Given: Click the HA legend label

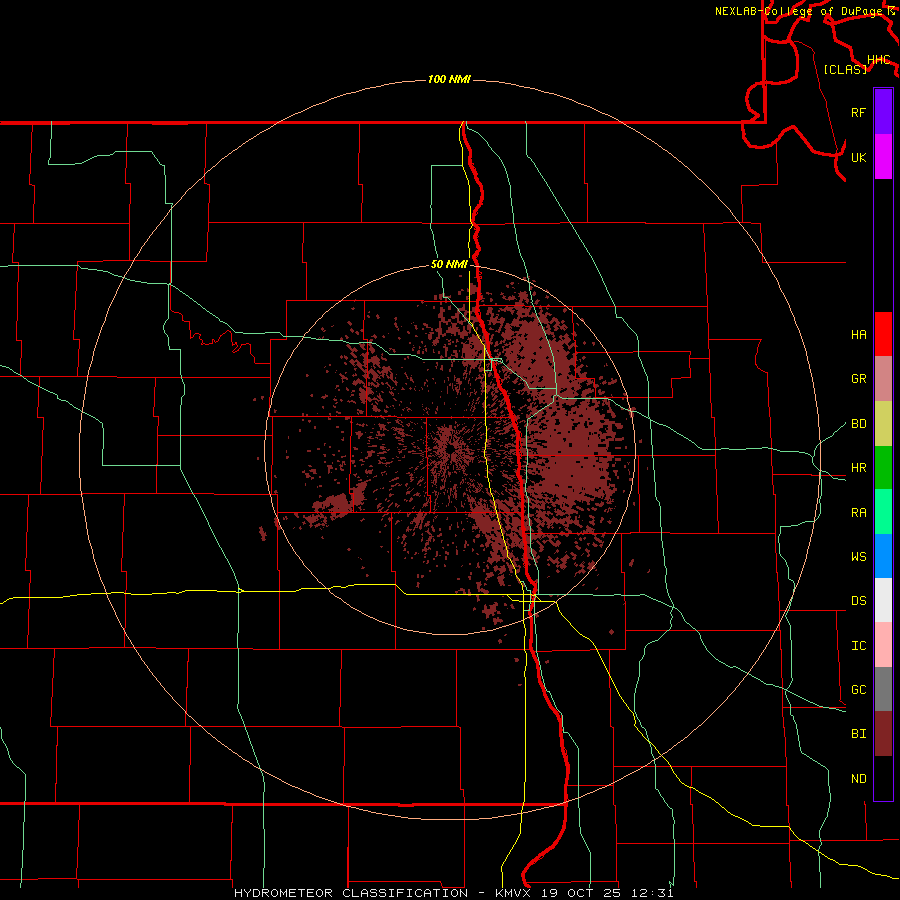Looking at the screenshot, I should 859,334.
